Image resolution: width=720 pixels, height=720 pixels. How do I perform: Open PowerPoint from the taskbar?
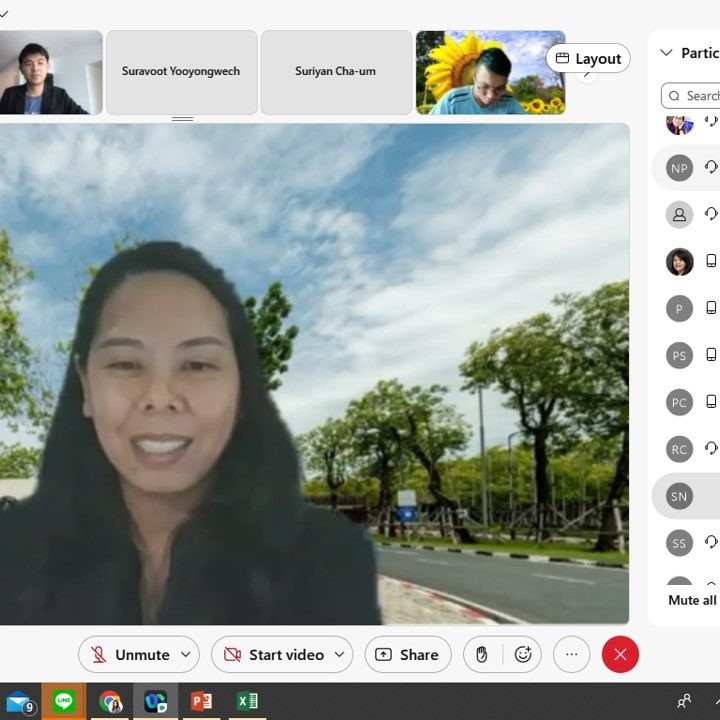201,701
